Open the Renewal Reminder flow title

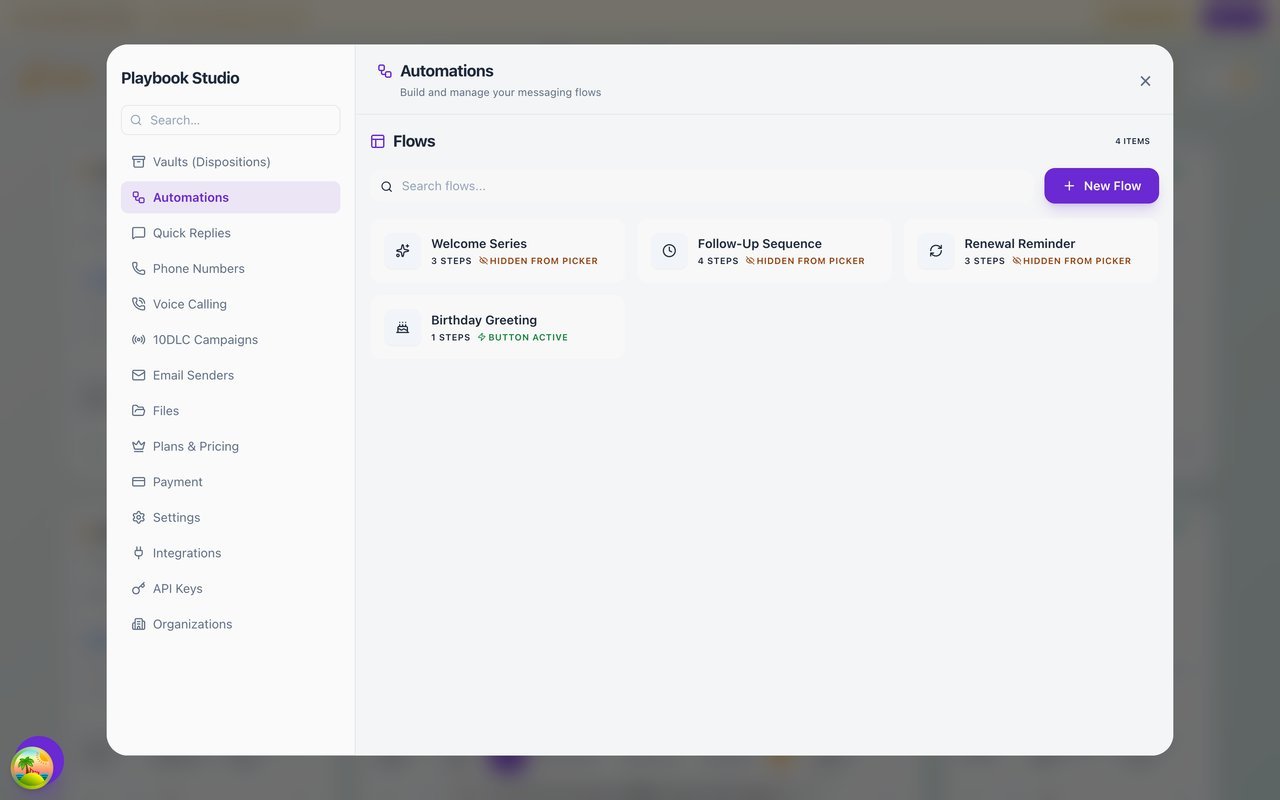pyautogui.click(x=1020, y=243)
